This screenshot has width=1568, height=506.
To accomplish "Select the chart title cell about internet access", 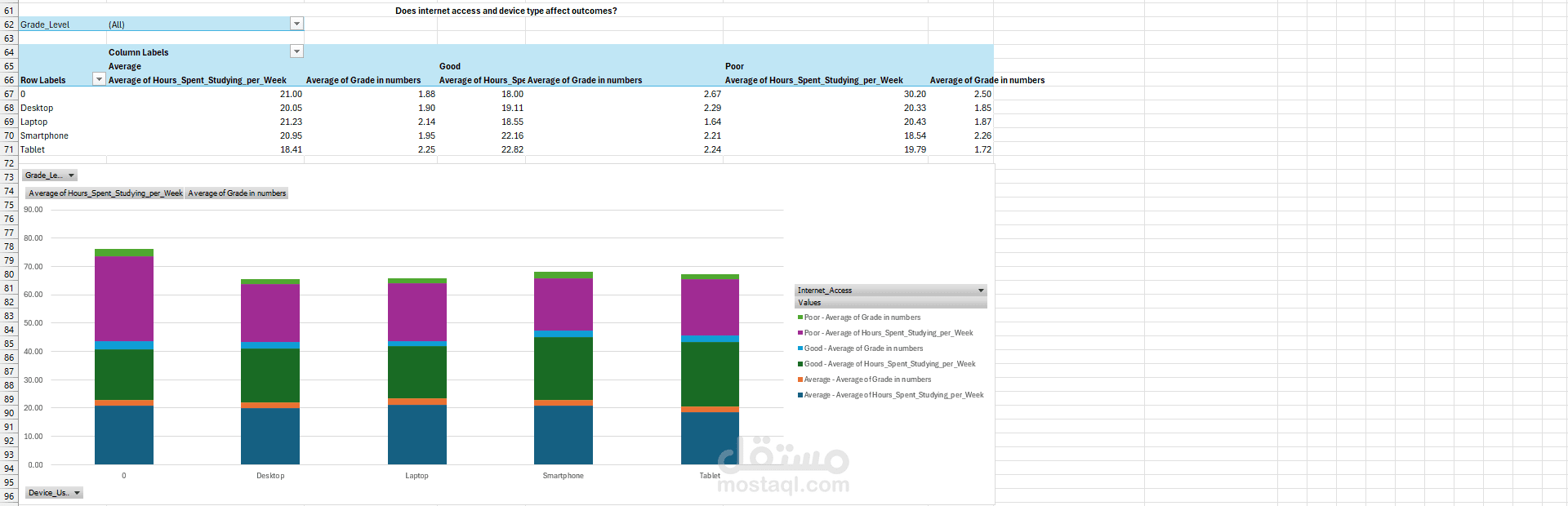I will [506, 11].
